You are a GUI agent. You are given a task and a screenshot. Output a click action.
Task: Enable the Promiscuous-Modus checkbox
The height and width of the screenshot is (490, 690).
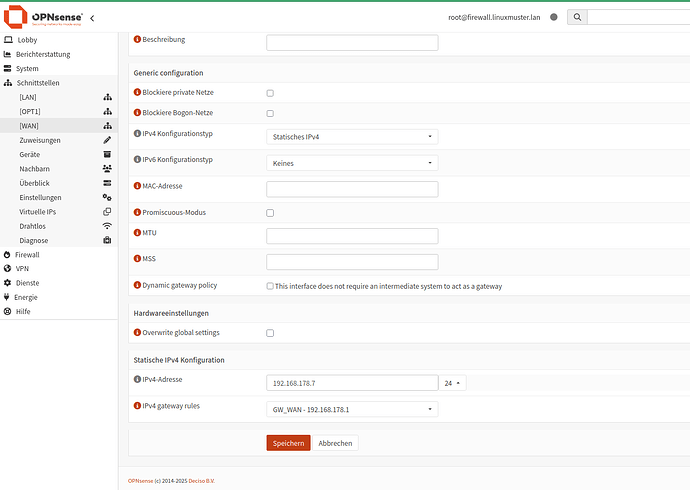[270, 213]
